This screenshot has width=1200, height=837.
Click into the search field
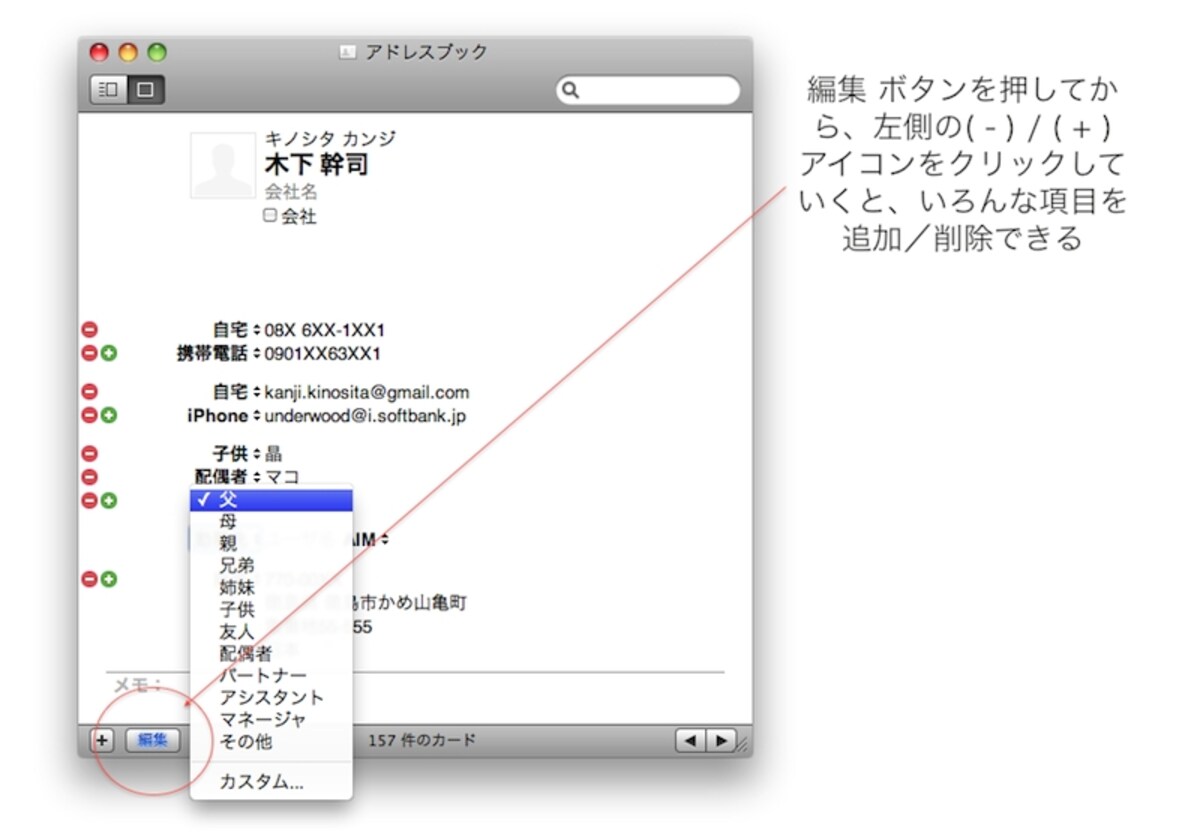[648, 91]
